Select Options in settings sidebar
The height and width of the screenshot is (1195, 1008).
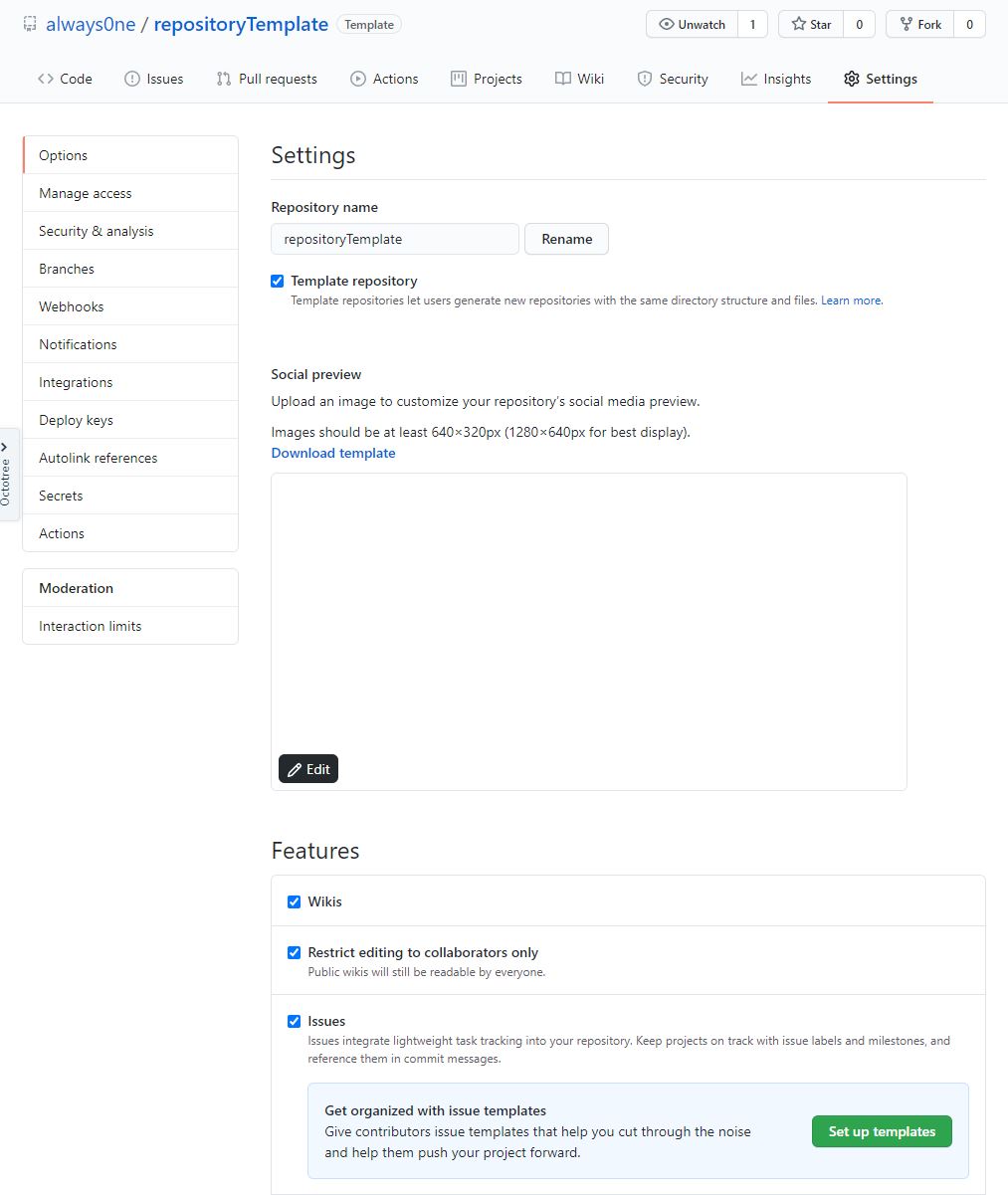pyautogui.click(x=130, y=155)
